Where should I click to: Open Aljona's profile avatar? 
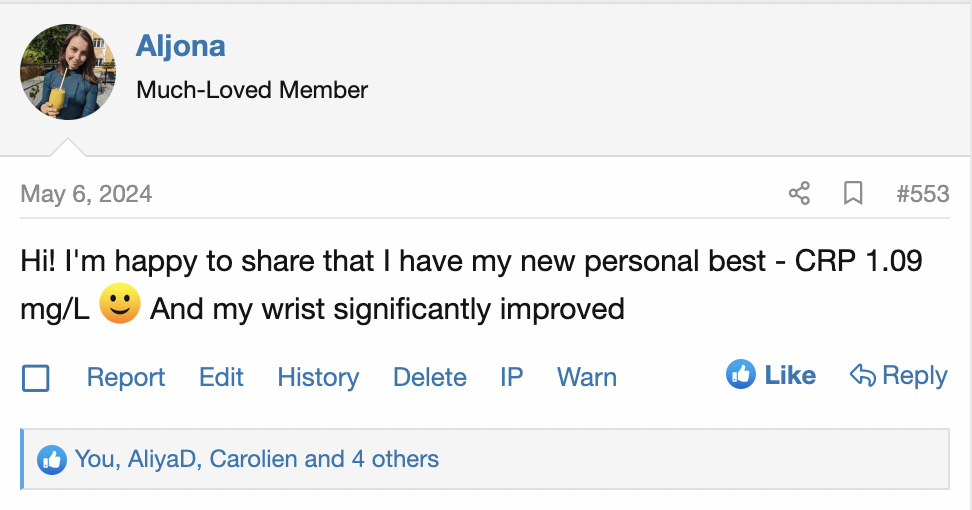[x=68, y=72]
